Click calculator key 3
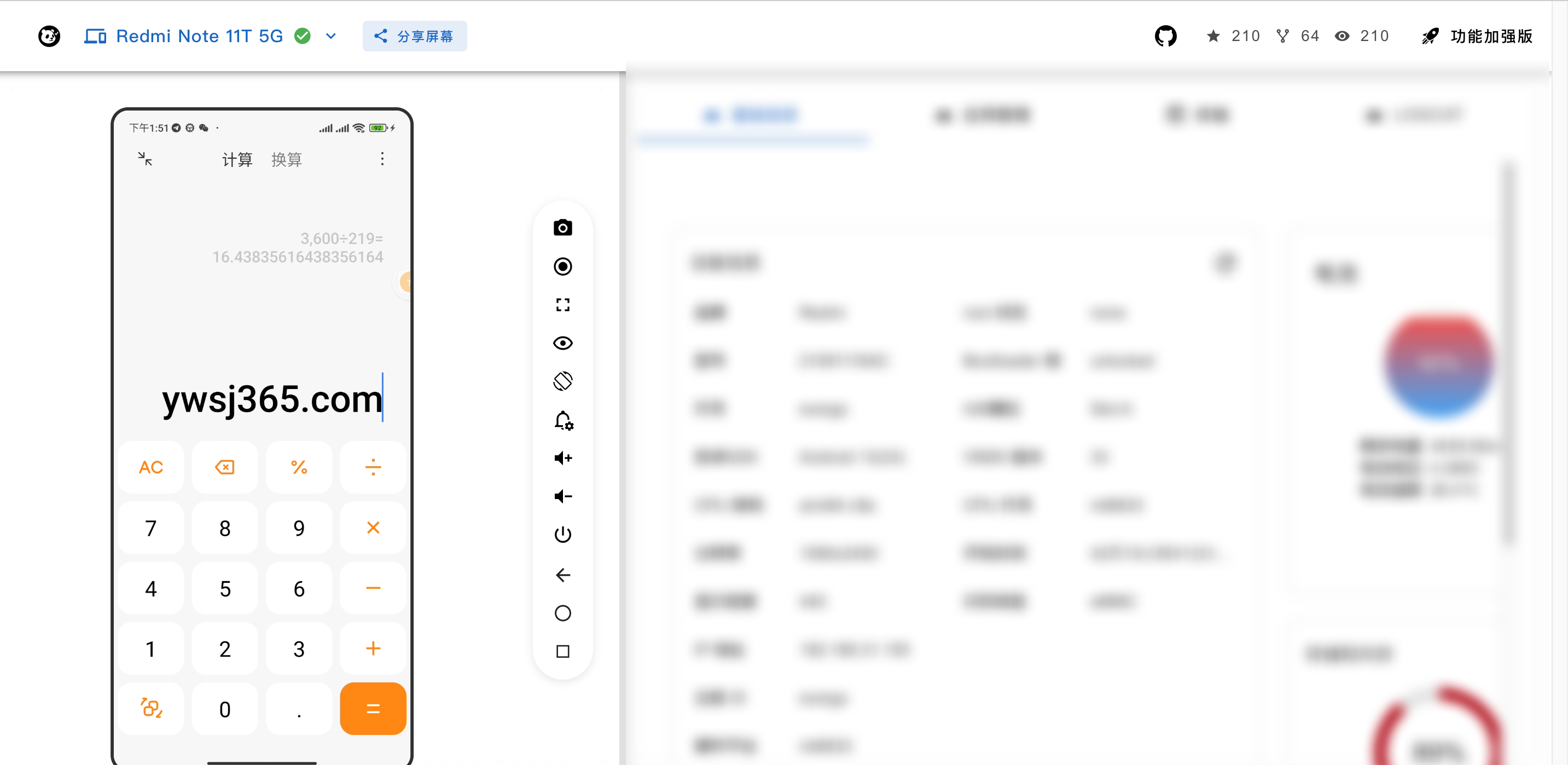1568x765 pixels. (x=299, y=648)
